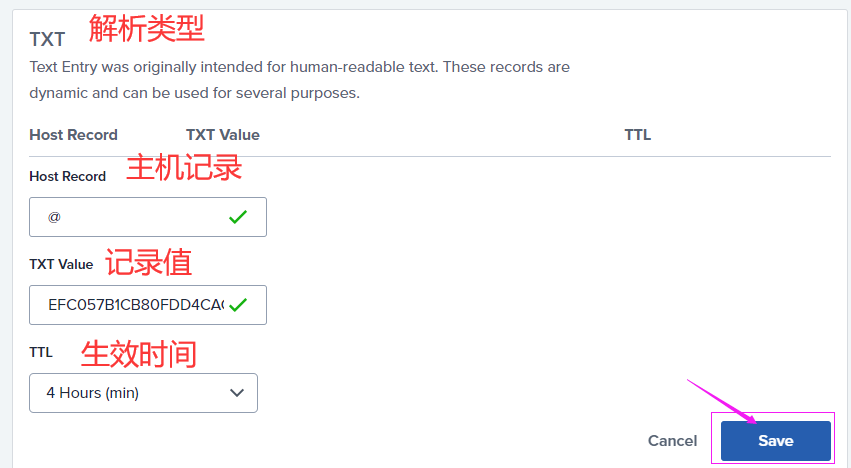The width and height of the screenshot is (851, 468).
Task: Click the red 主机记录 annotation
Action: 184,167
